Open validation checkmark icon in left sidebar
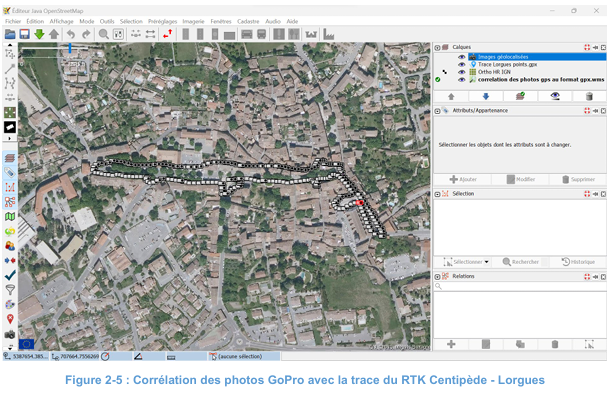 10,275
